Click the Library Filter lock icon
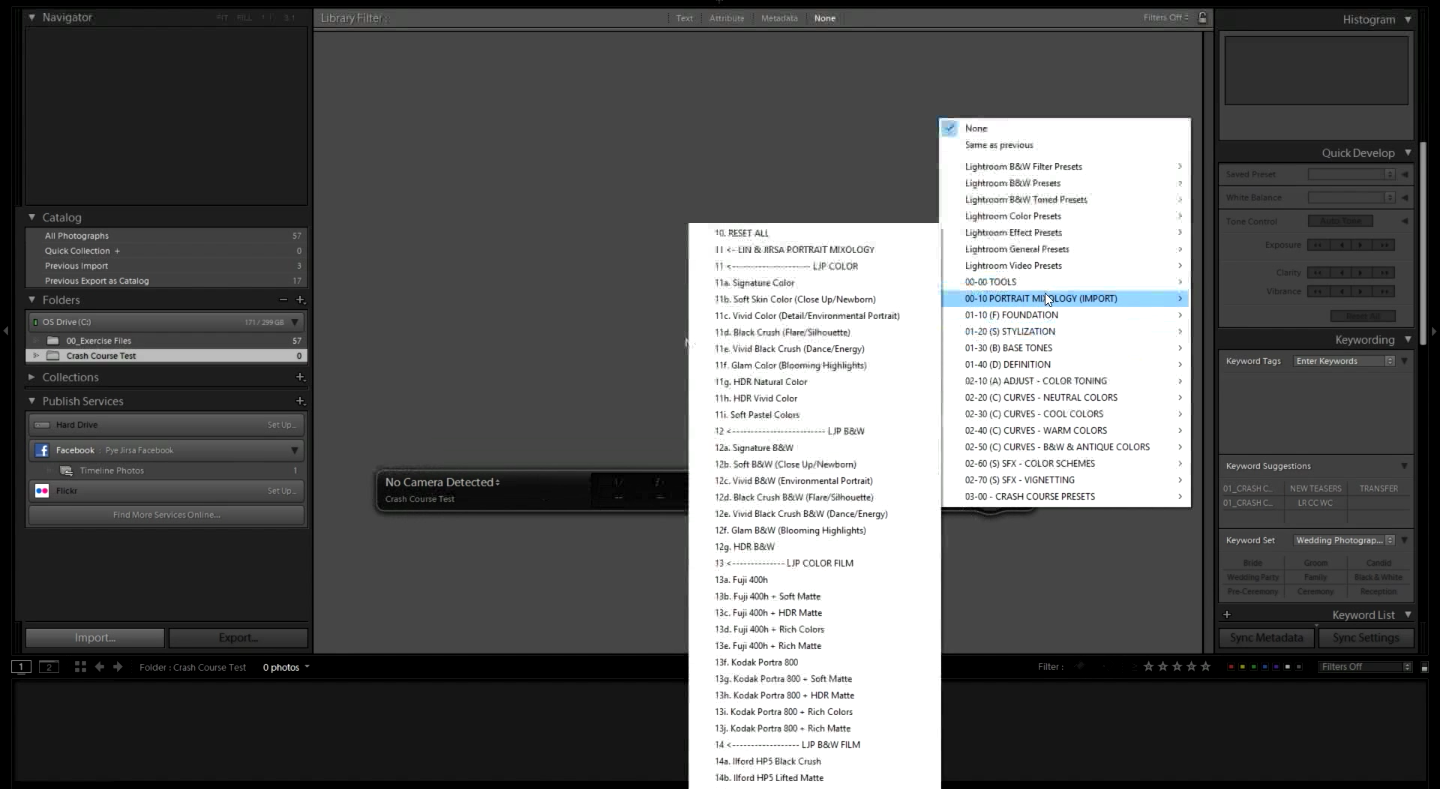Viewport: 1440px width, 789px height. tap(1202, 18)
